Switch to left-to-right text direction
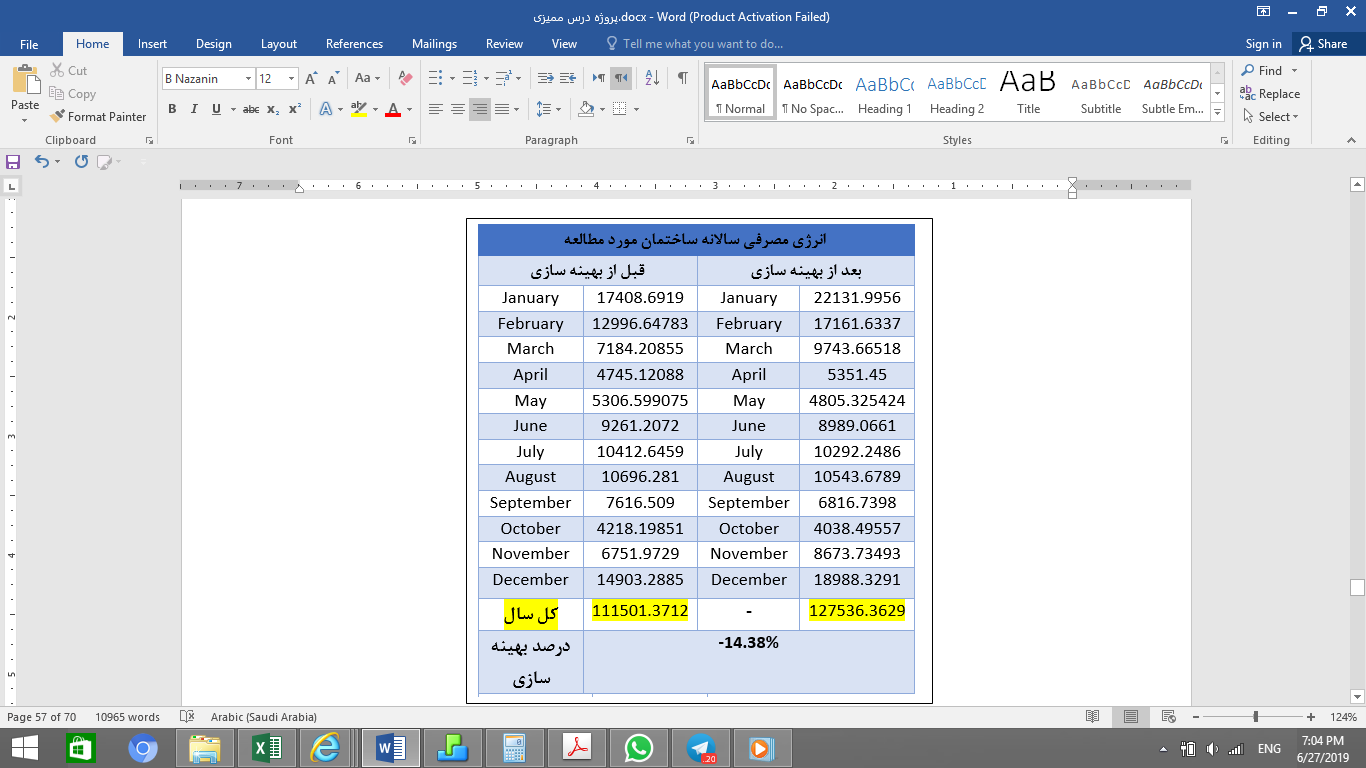This screenshot has height=768, width=1366. [598, 78]
